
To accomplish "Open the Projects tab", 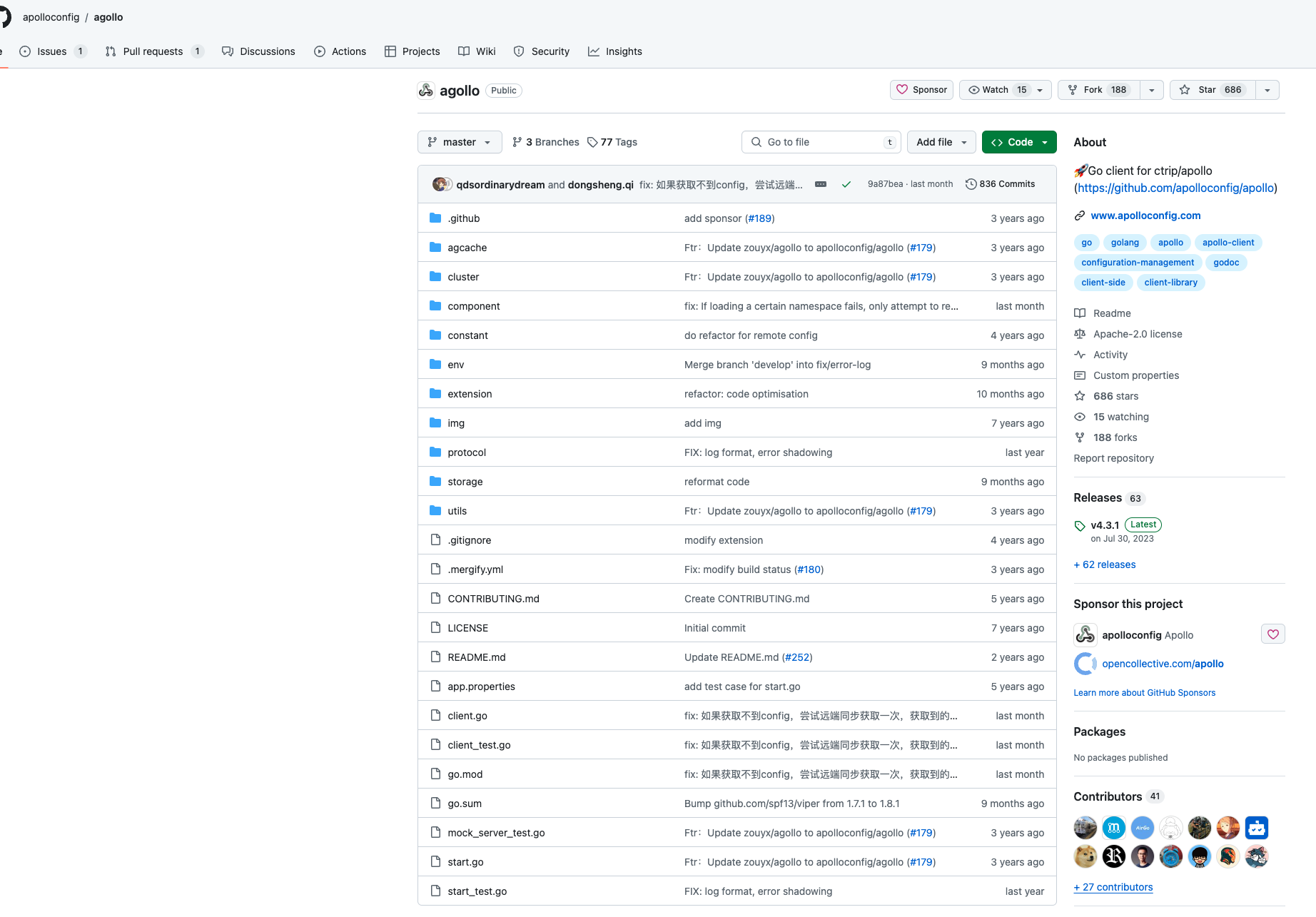I will click(x=412, y=51).
